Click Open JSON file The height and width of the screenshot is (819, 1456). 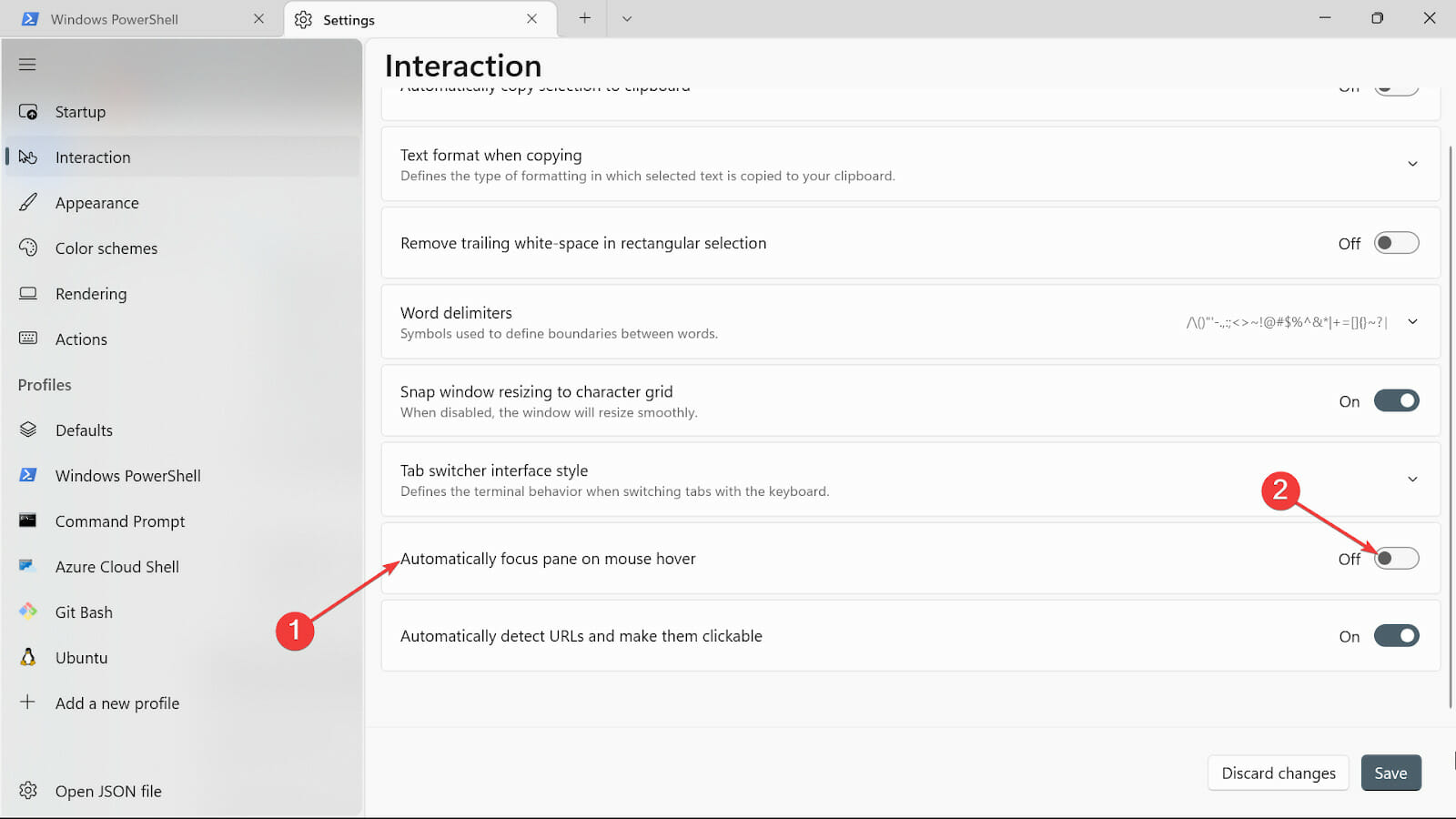click(x=182, y=791)
